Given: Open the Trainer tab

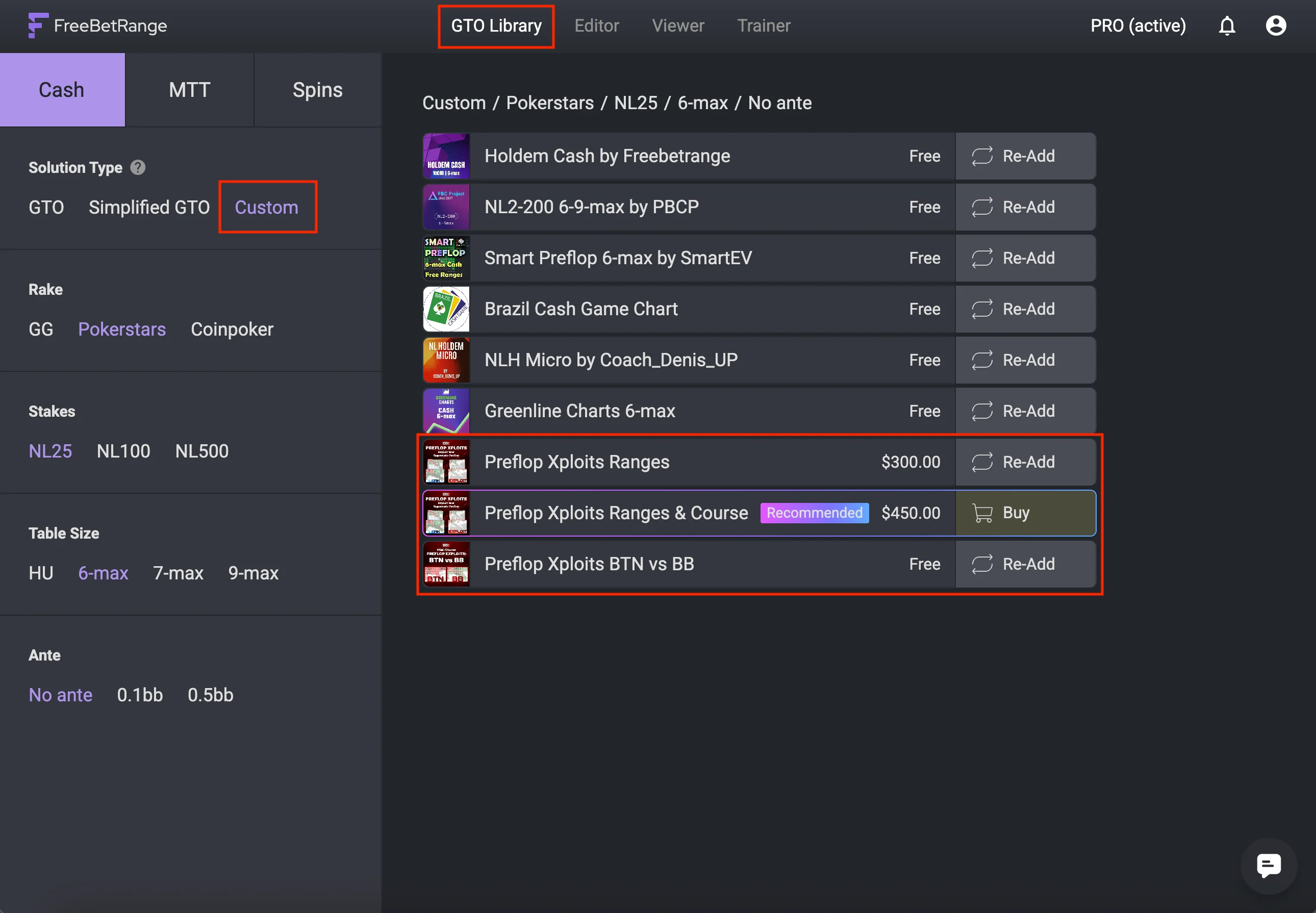Looking at the screenshot, I should pyautogui.click(x=764, y=26).
